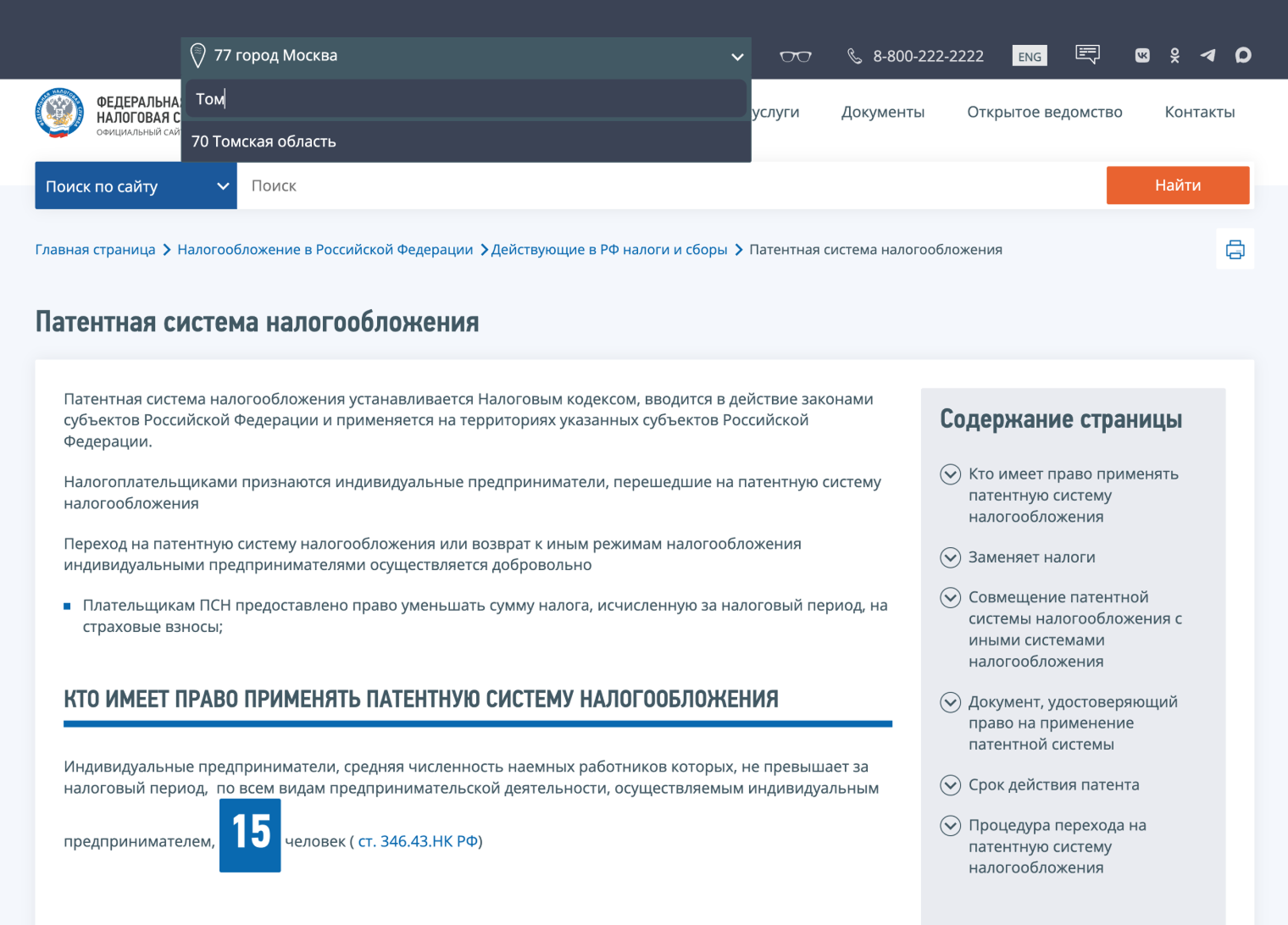Open the Telegram channel icon
This screenshot has width=1288, height=925.
[x=1208, y=55]
